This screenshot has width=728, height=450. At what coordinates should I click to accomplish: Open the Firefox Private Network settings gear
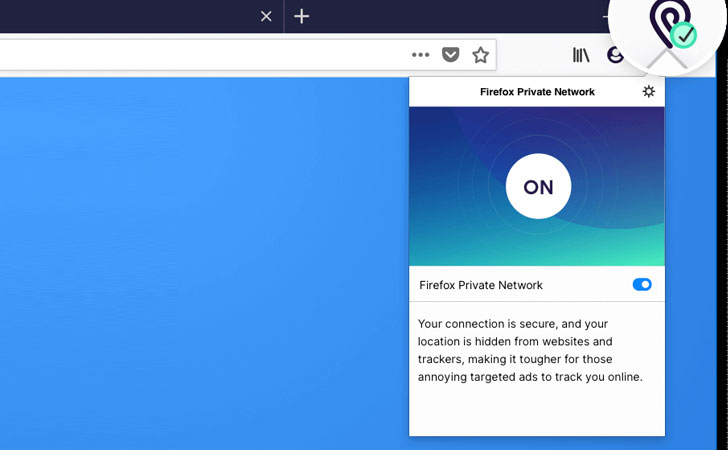coord(648,91)
